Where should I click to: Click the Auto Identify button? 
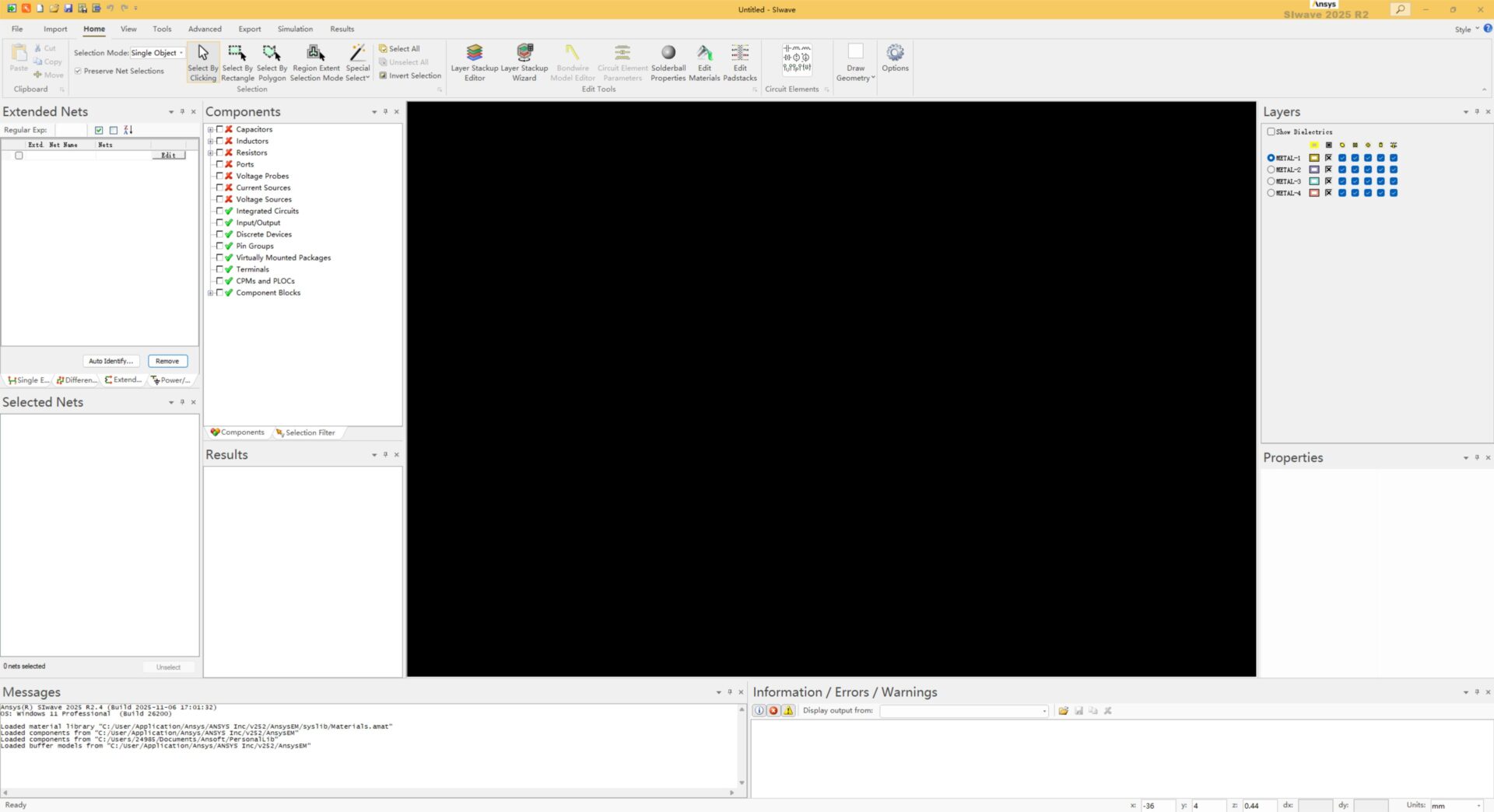coord(110,361)
